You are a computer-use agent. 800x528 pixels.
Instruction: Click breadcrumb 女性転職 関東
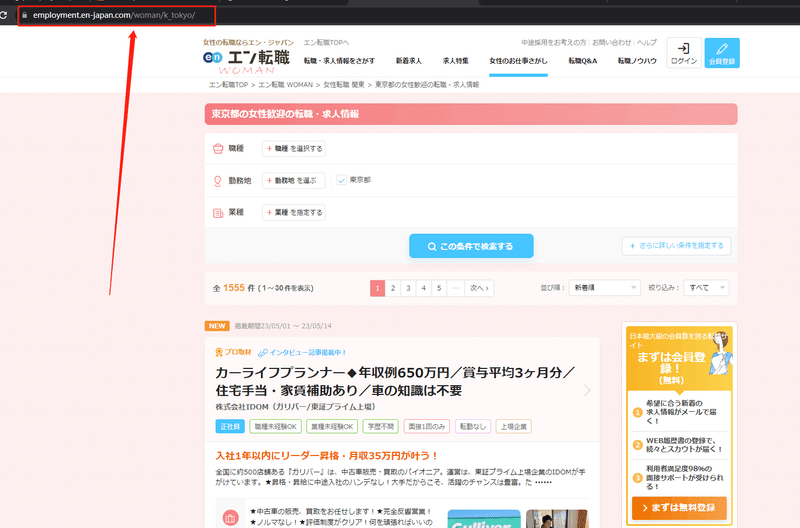(x=344, y=85)
